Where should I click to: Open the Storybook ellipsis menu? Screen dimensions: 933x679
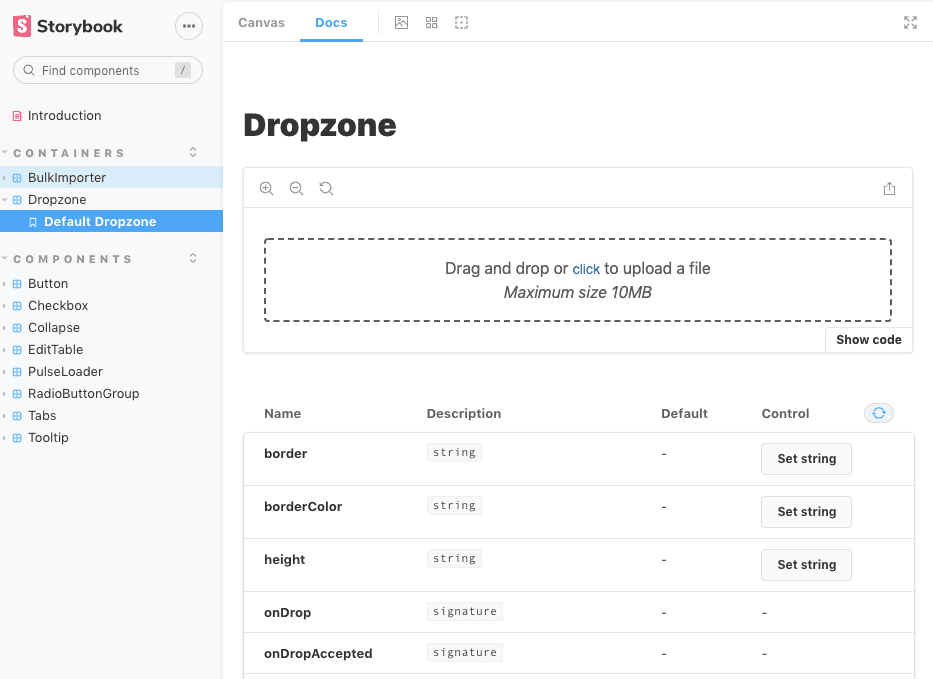click(189, 26)
